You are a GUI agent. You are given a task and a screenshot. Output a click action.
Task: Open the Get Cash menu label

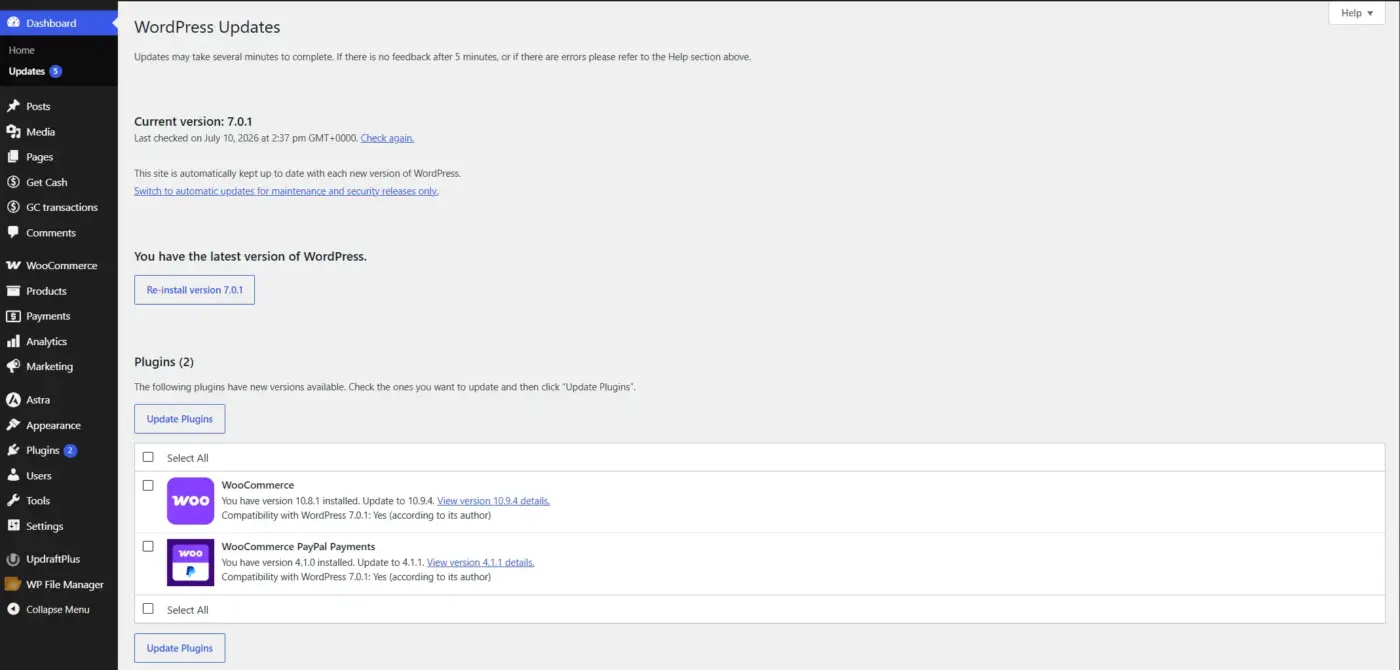[x=47, y=182]
